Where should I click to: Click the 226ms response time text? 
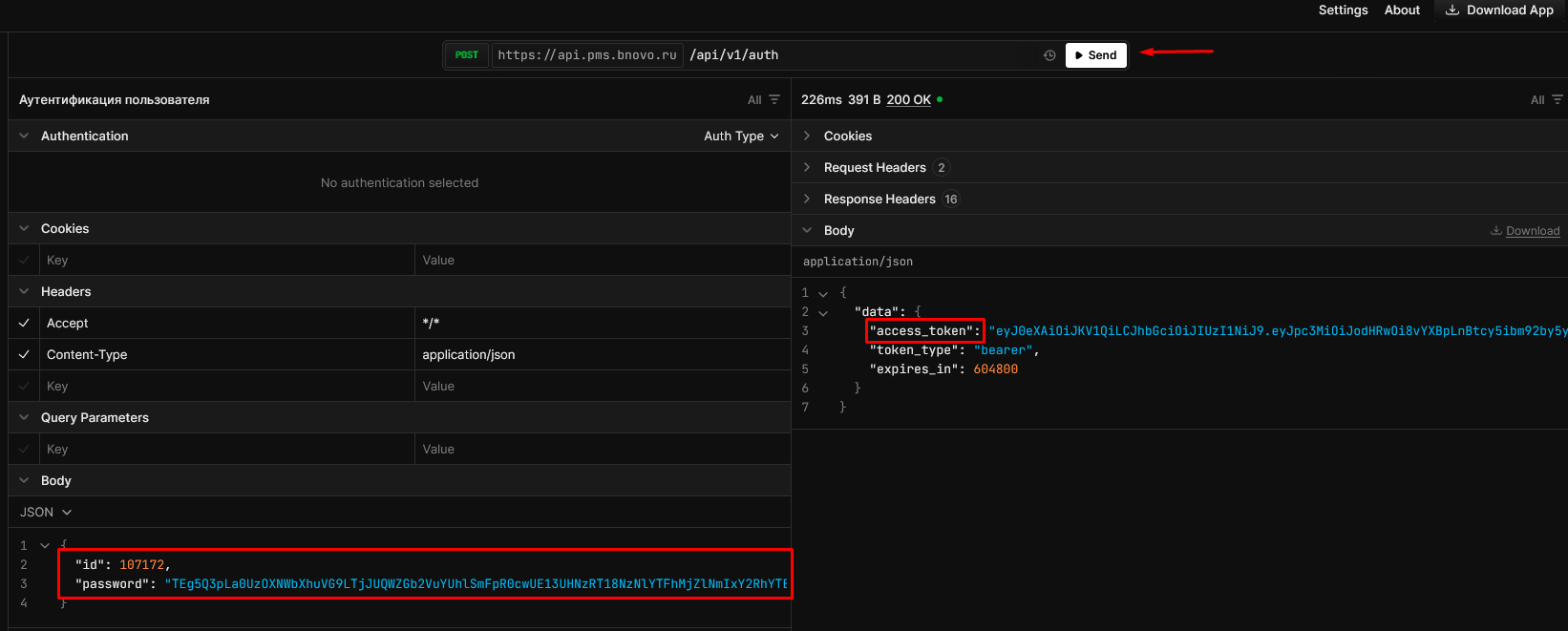(821, 99)
